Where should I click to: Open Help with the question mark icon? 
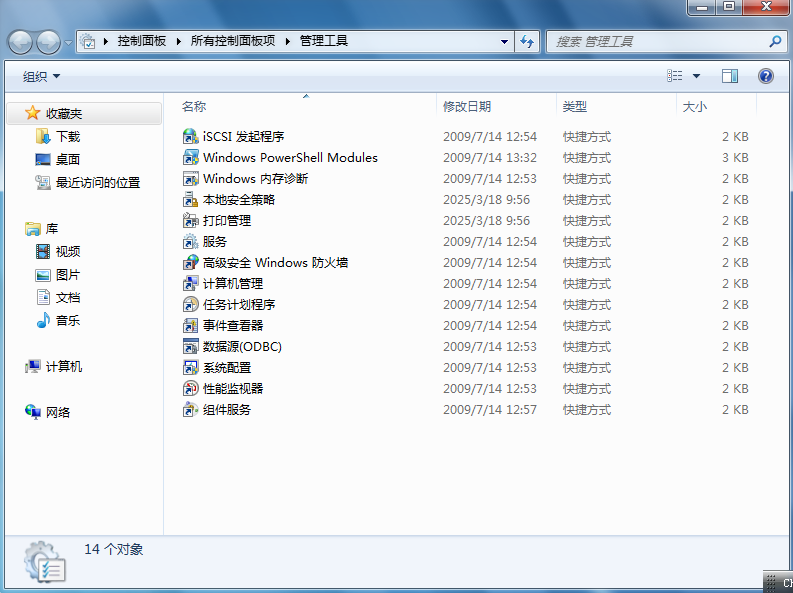coord(766,76)
